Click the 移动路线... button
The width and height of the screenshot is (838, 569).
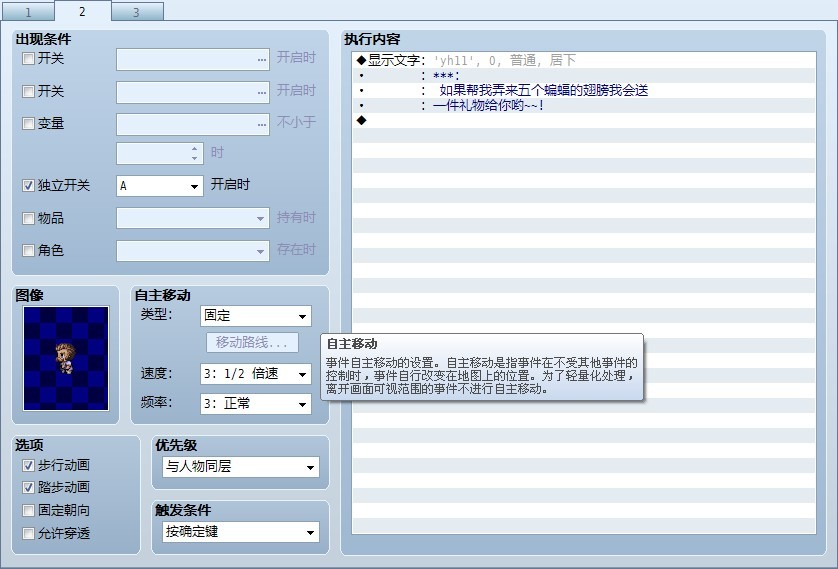point(252,342)
